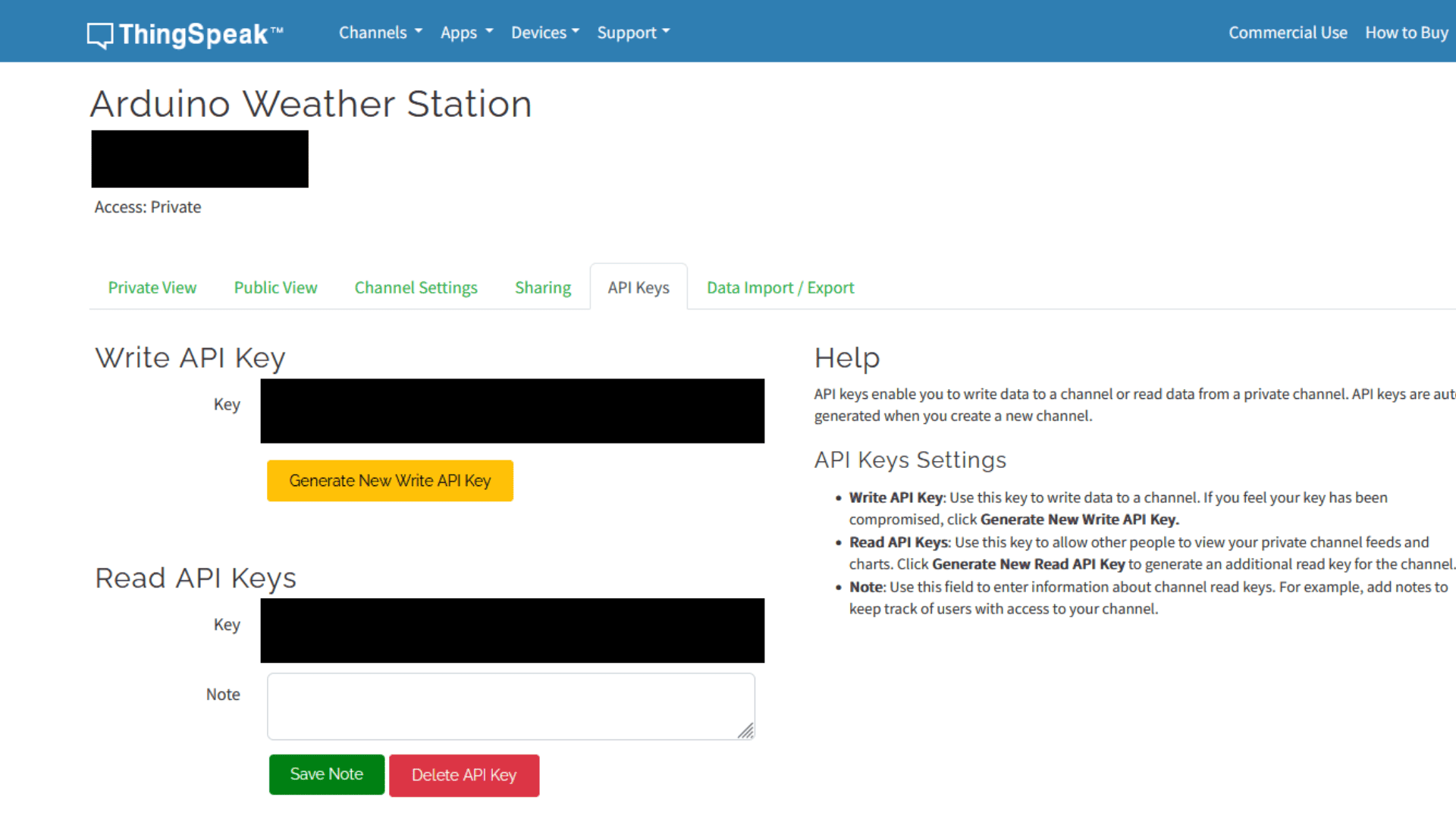Image resolution: width=1456 pixels, height=819 pixels.
Task: Go to the Sharing tab
Action: click(x=543, y=287)
